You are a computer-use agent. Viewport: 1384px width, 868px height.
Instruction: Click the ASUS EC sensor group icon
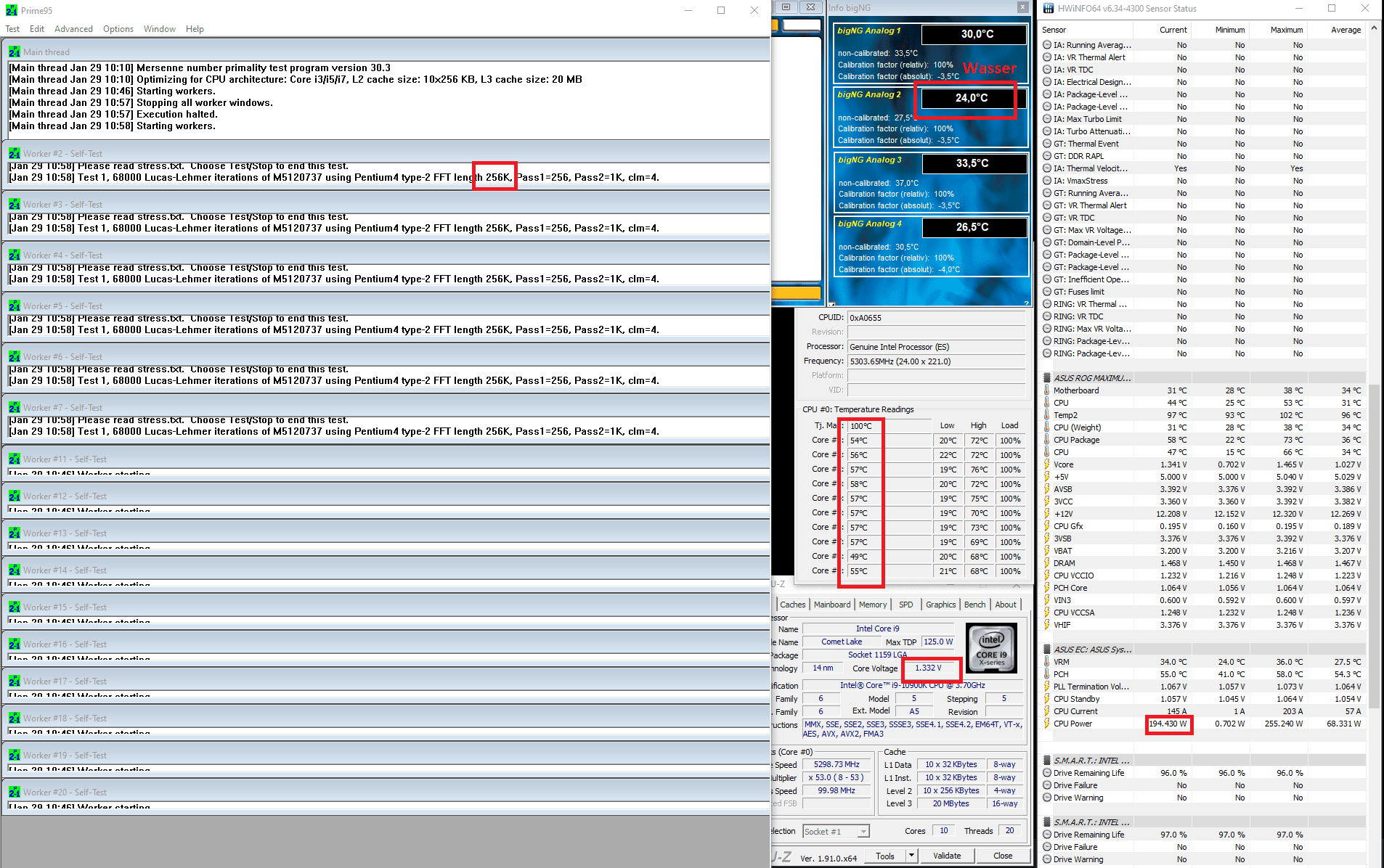click(x=1047, y=650)
